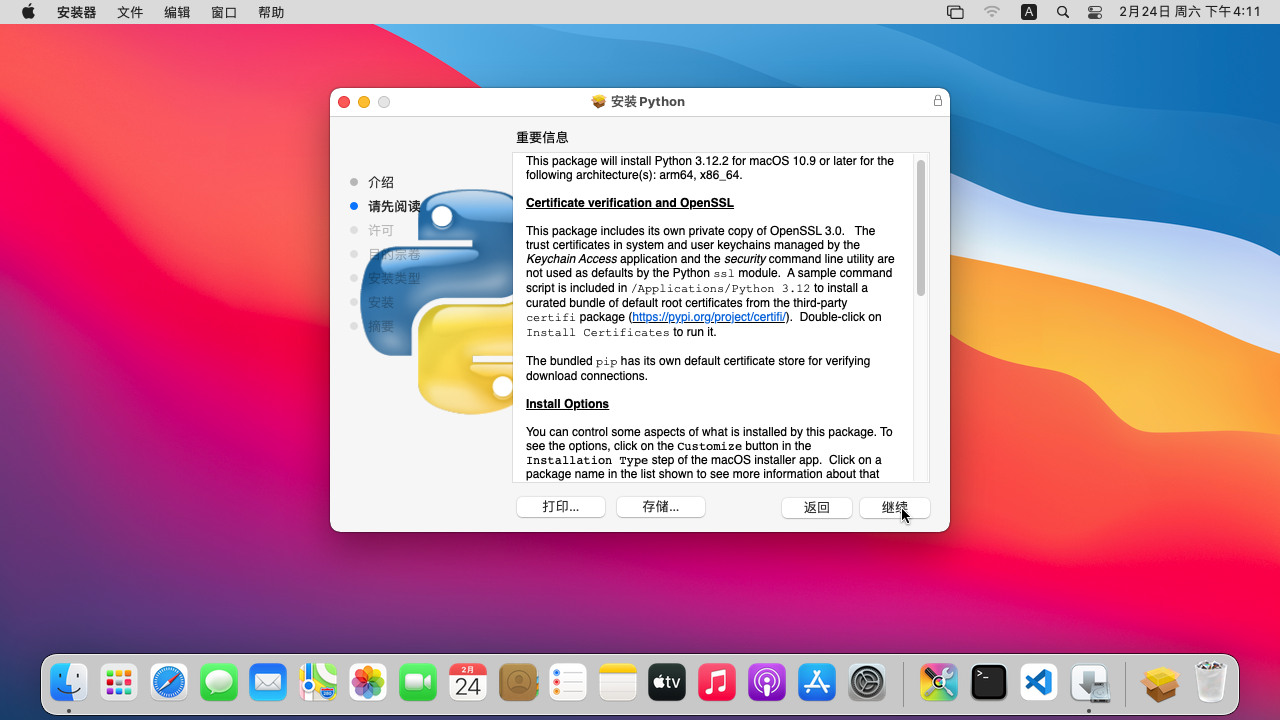Open Finder in the Dock
Screen dimensions: 1280x720
[69, 683]
